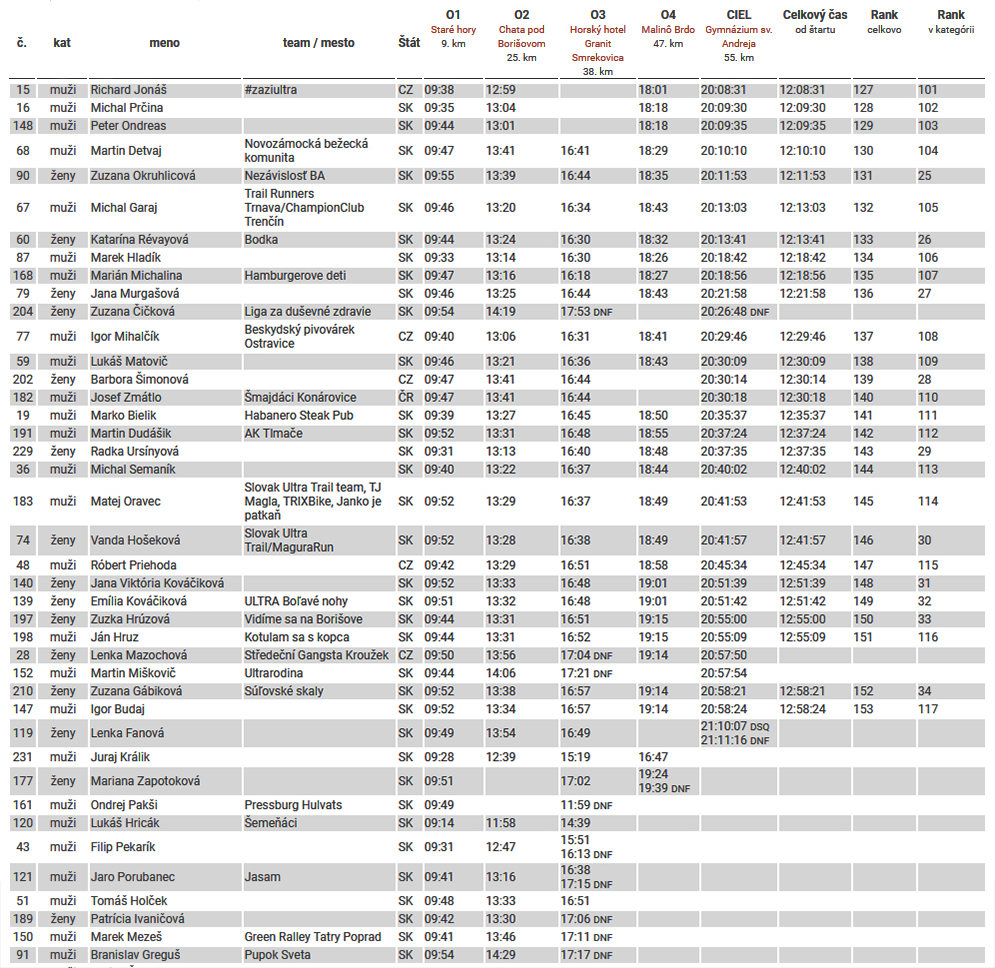Click the Green Ralley Tatry Poprad team

[313, 937]
